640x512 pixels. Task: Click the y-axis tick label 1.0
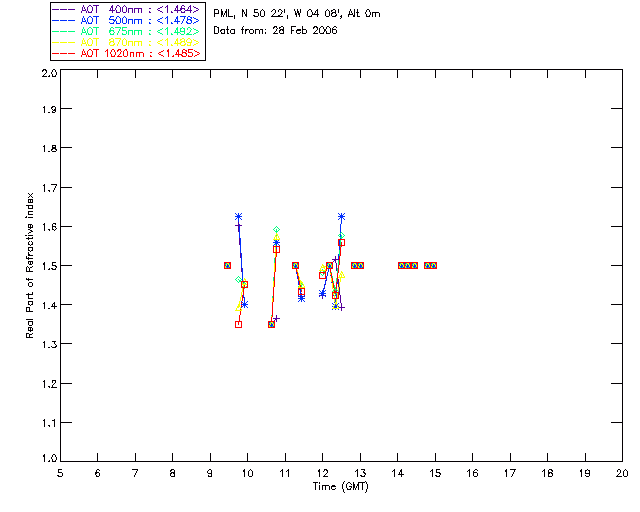pyautogui.click(x=49, y=458)
